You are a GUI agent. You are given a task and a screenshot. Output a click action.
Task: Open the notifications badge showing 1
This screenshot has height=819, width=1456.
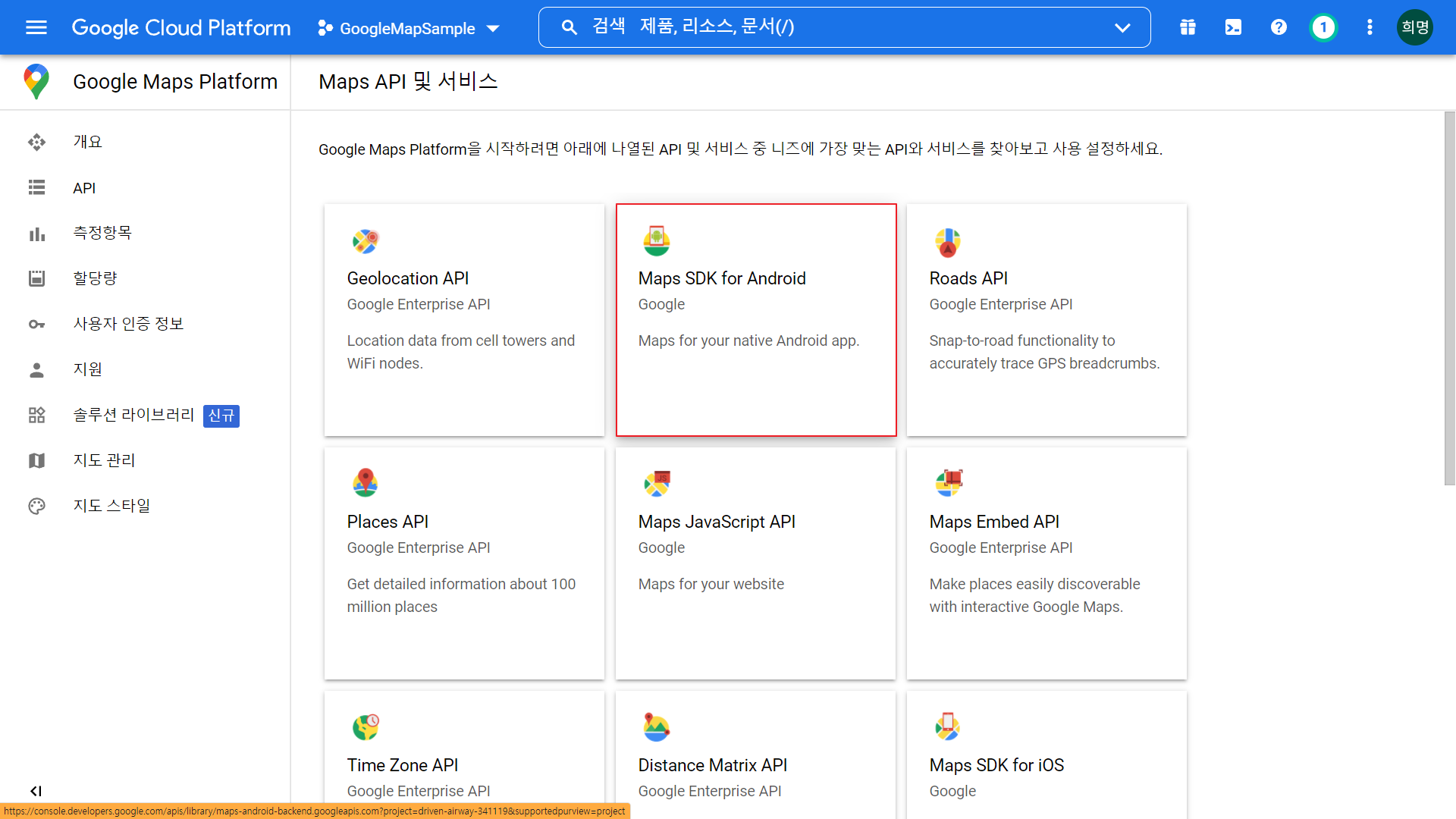1323,27
